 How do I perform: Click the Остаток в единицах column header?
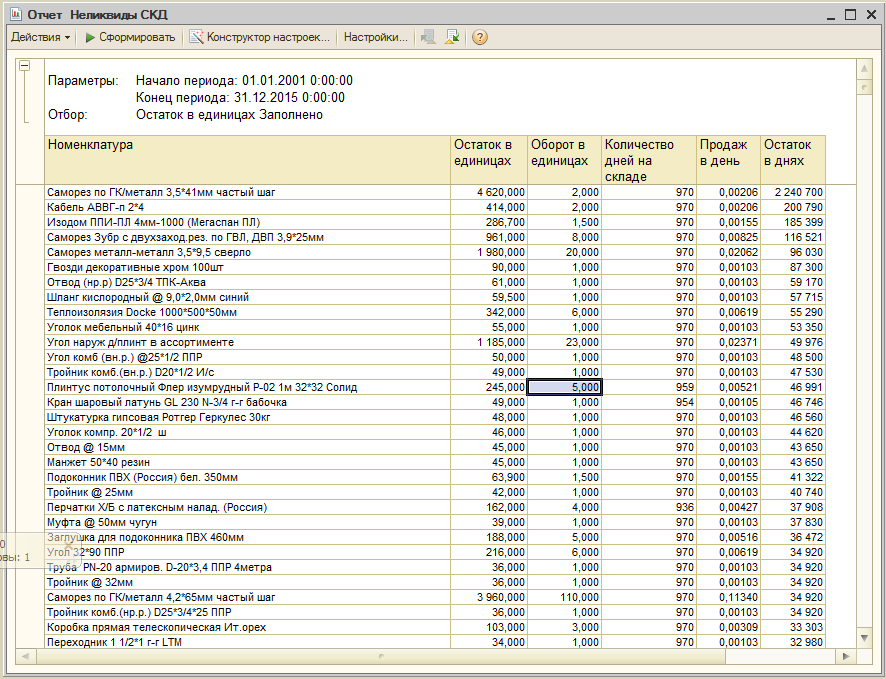click(489, 160)
